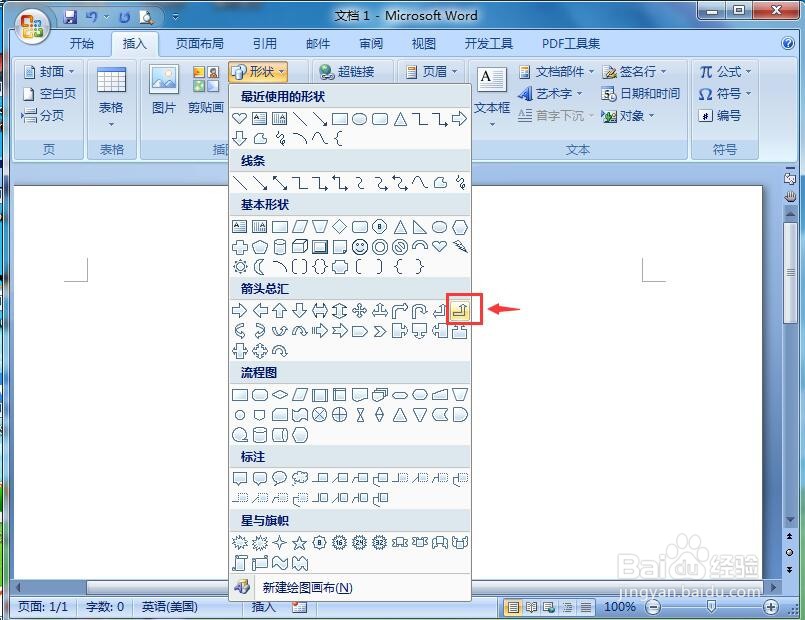Pick the flowchart decision diamond
This screenshot has width=805, height=620.
click(x=280, y=395)
